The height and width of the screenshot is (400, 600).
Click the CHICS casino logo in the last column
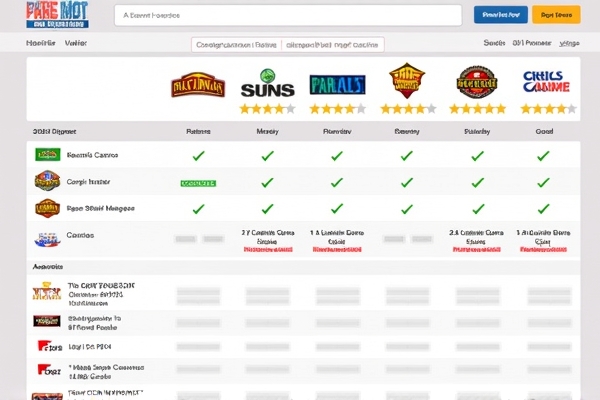[x=547, y=81]
